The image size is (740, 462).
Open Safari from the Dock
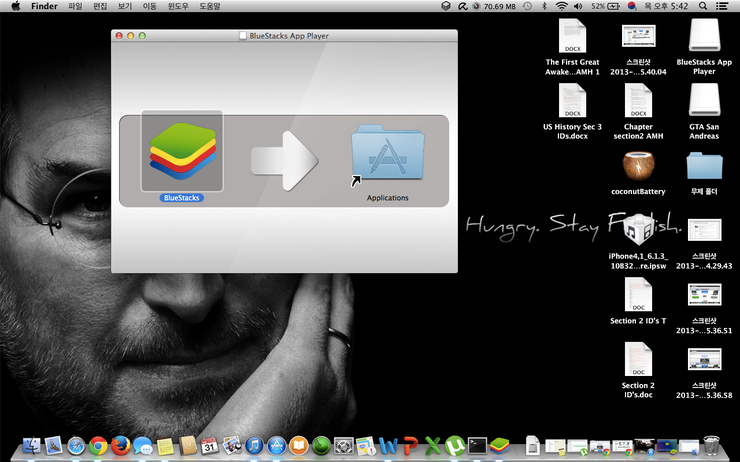(76, 445)
